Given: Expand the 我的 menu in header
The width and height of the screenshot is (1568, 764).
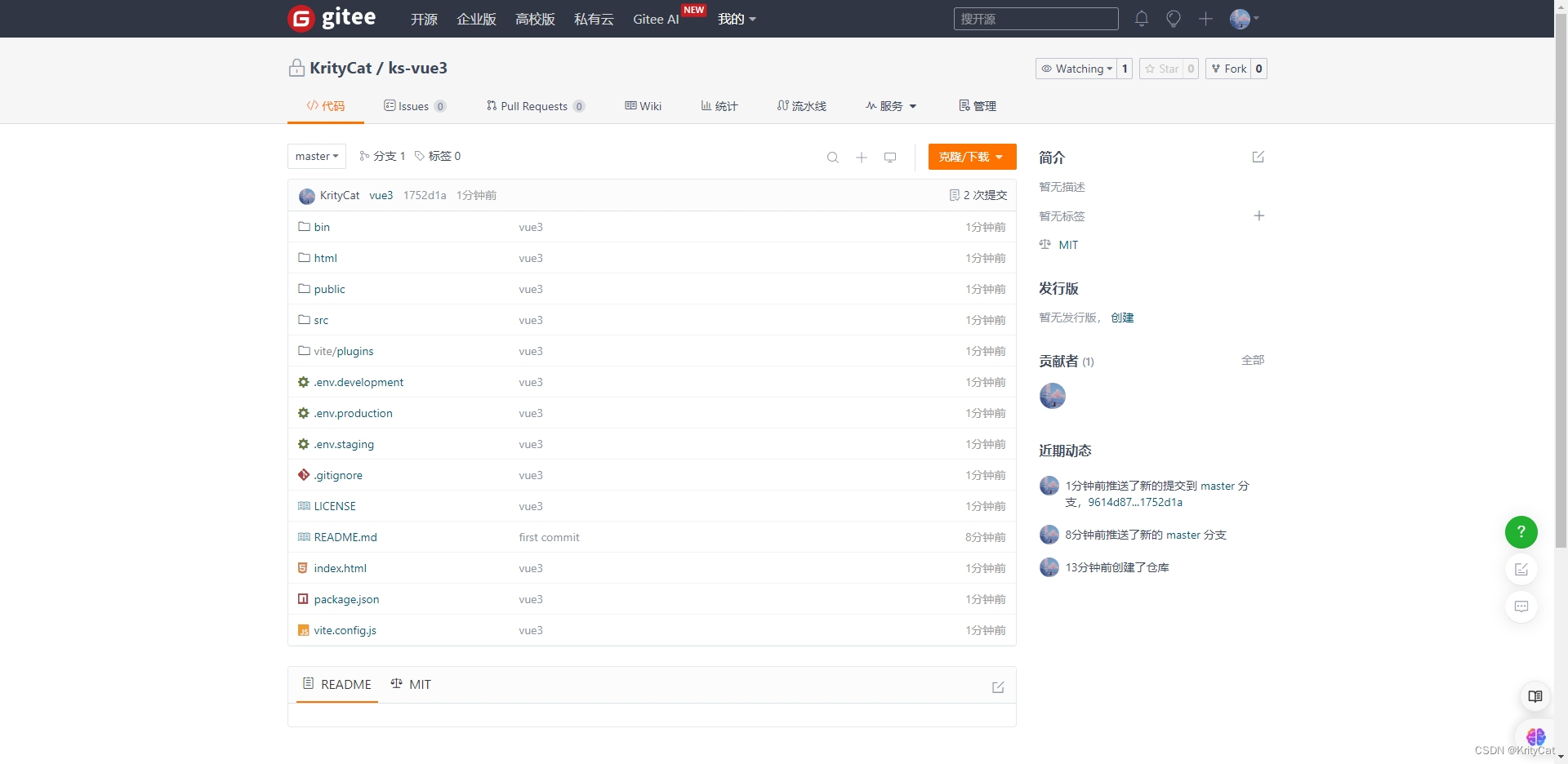Looking at the screenshot, I should pos(737,19).
